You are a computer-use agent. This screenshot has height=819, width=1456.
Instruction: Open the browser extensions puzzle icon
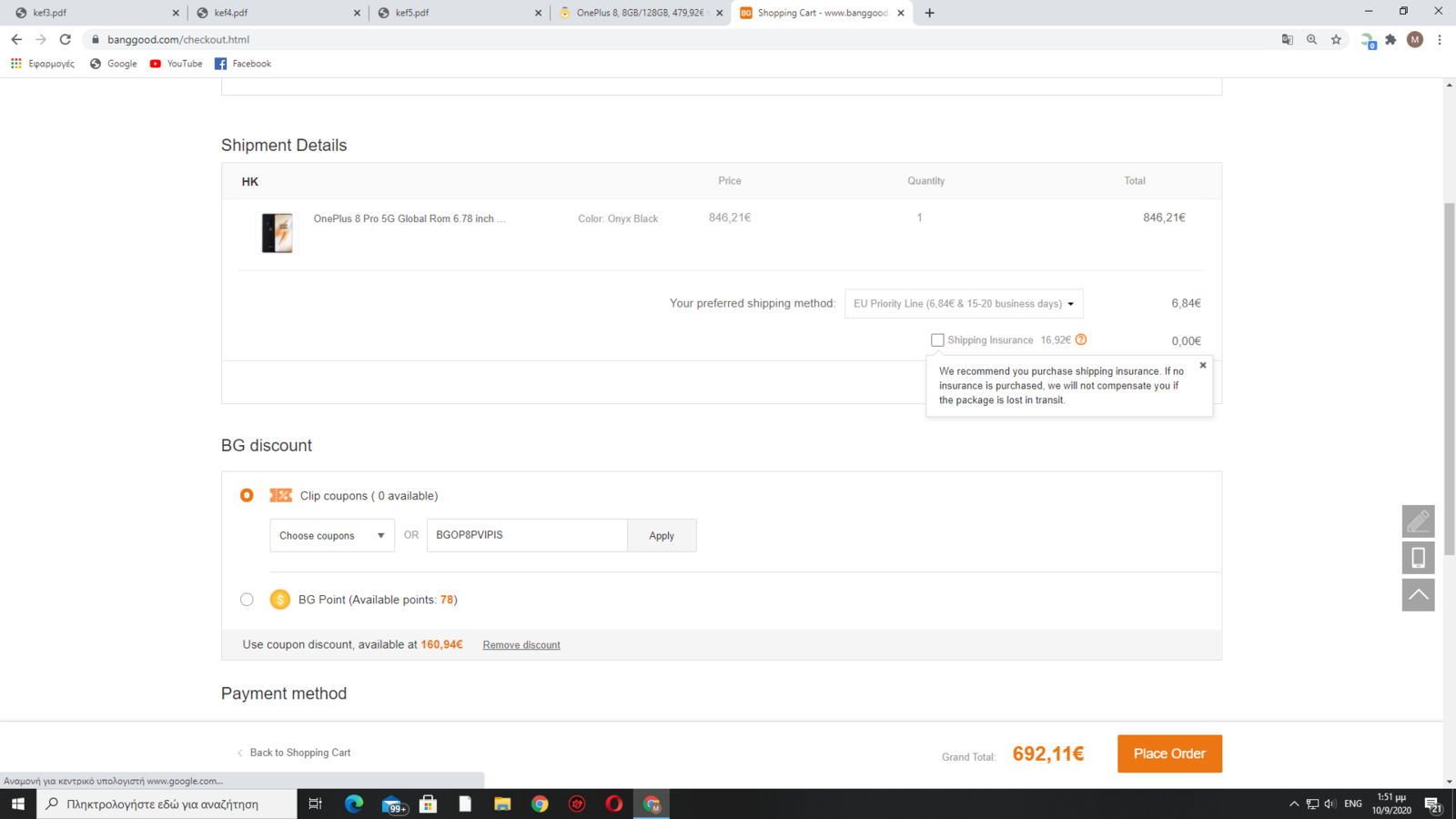tap(1390, 39)
